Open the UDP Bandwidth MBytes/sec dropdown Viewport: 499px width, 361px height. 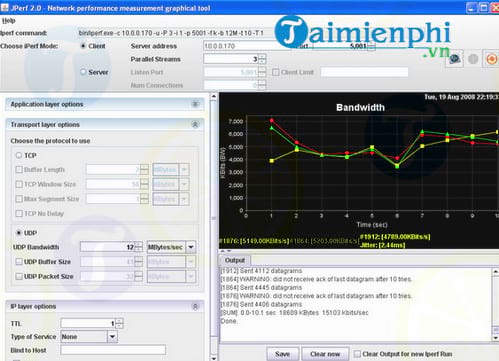(x=191, y=247)
